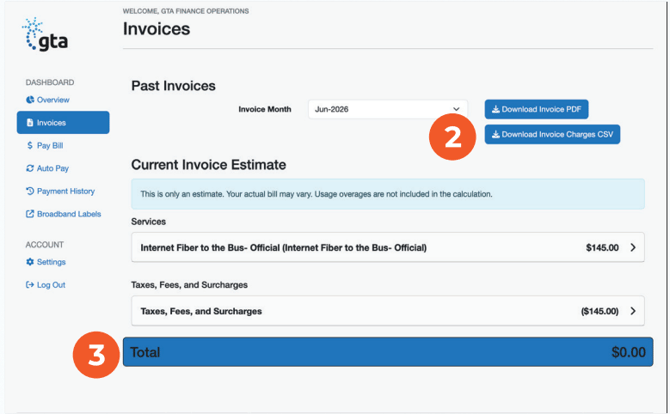Viewport: 670px width, 414px height.
Task: Click the Invoice Month dropdown chevron
Action: tap(456, 109)
